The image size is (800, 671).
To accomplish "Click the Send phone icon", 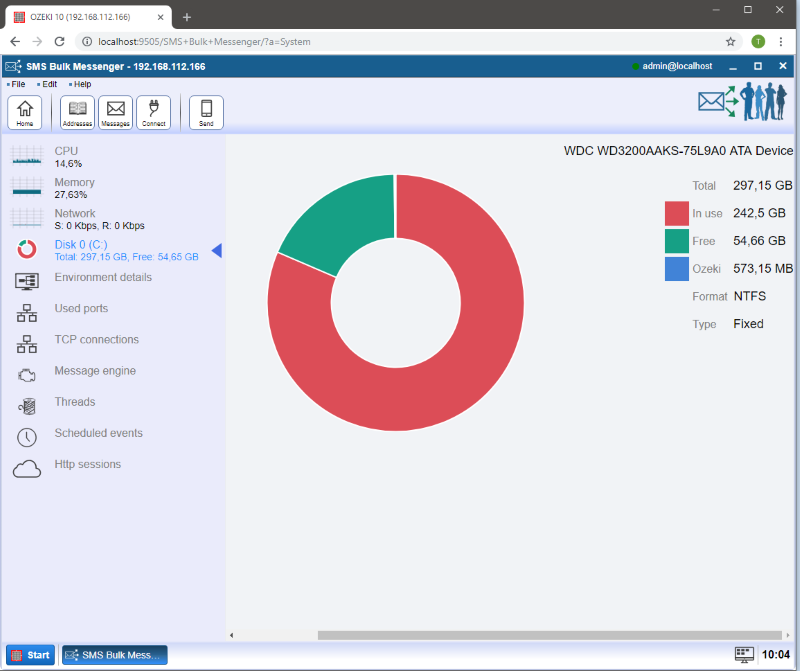I will pyautogui.click(x=206, y=112).
